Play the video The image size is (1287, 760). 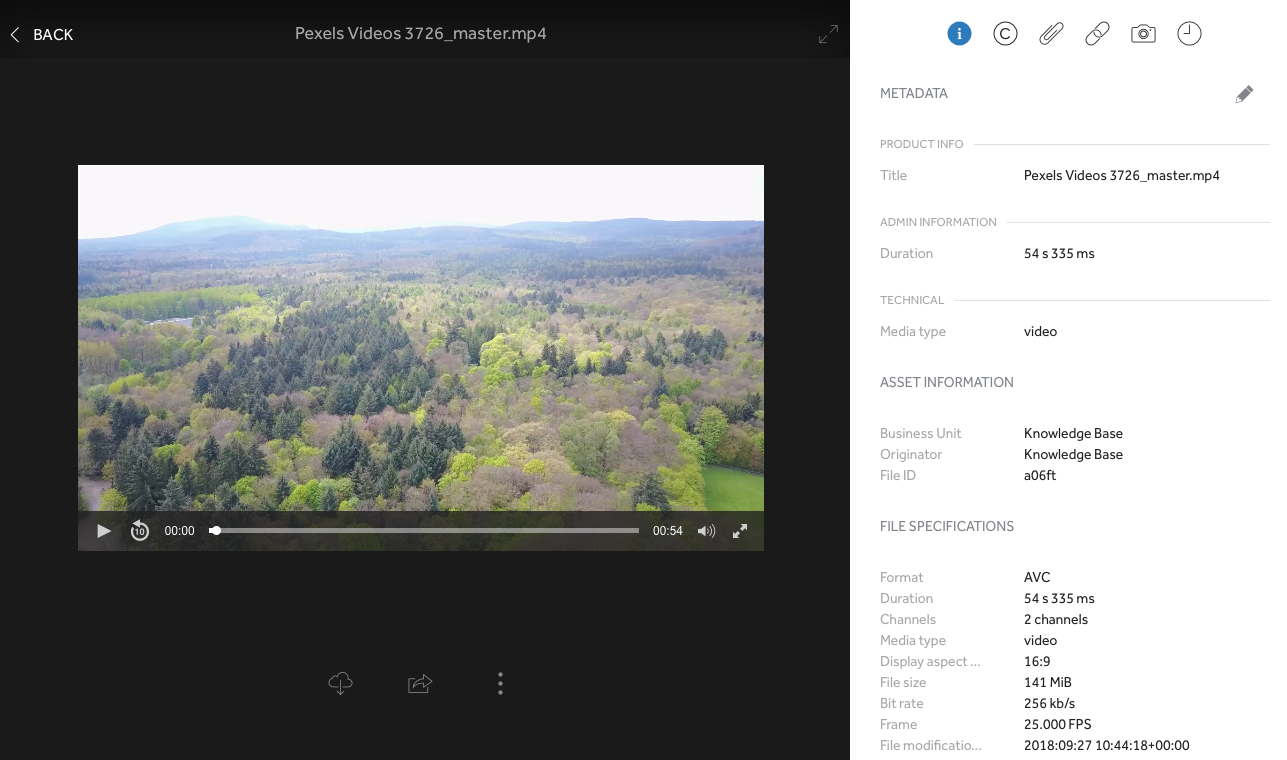tap(104, 531)
